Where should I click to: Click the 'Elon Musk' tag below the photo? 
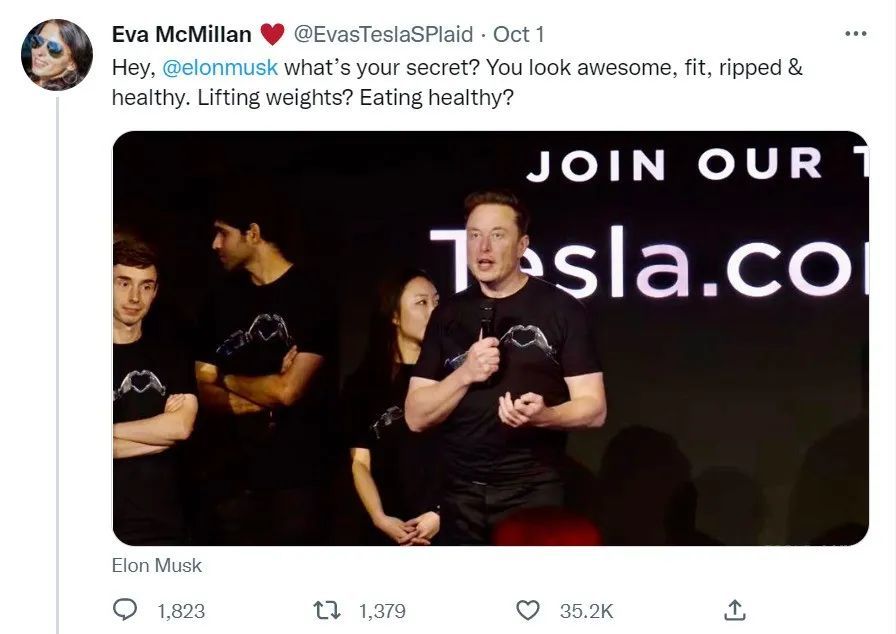coord(157,566)
